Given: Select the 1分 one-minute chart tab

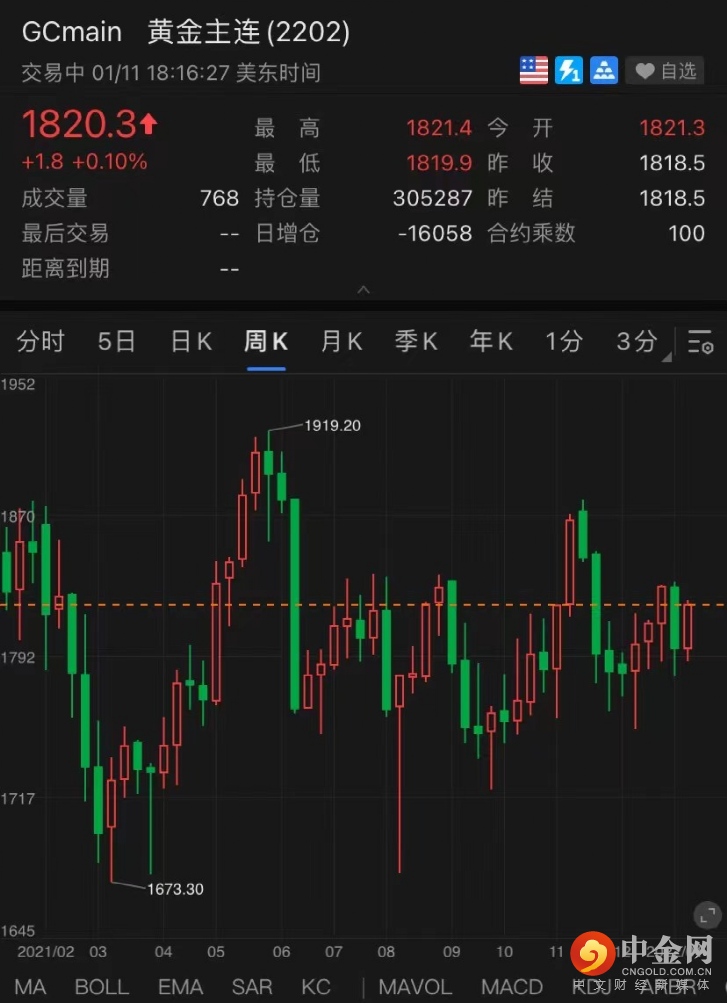Looking at the screenshot, I should click(x=564, y=342).
